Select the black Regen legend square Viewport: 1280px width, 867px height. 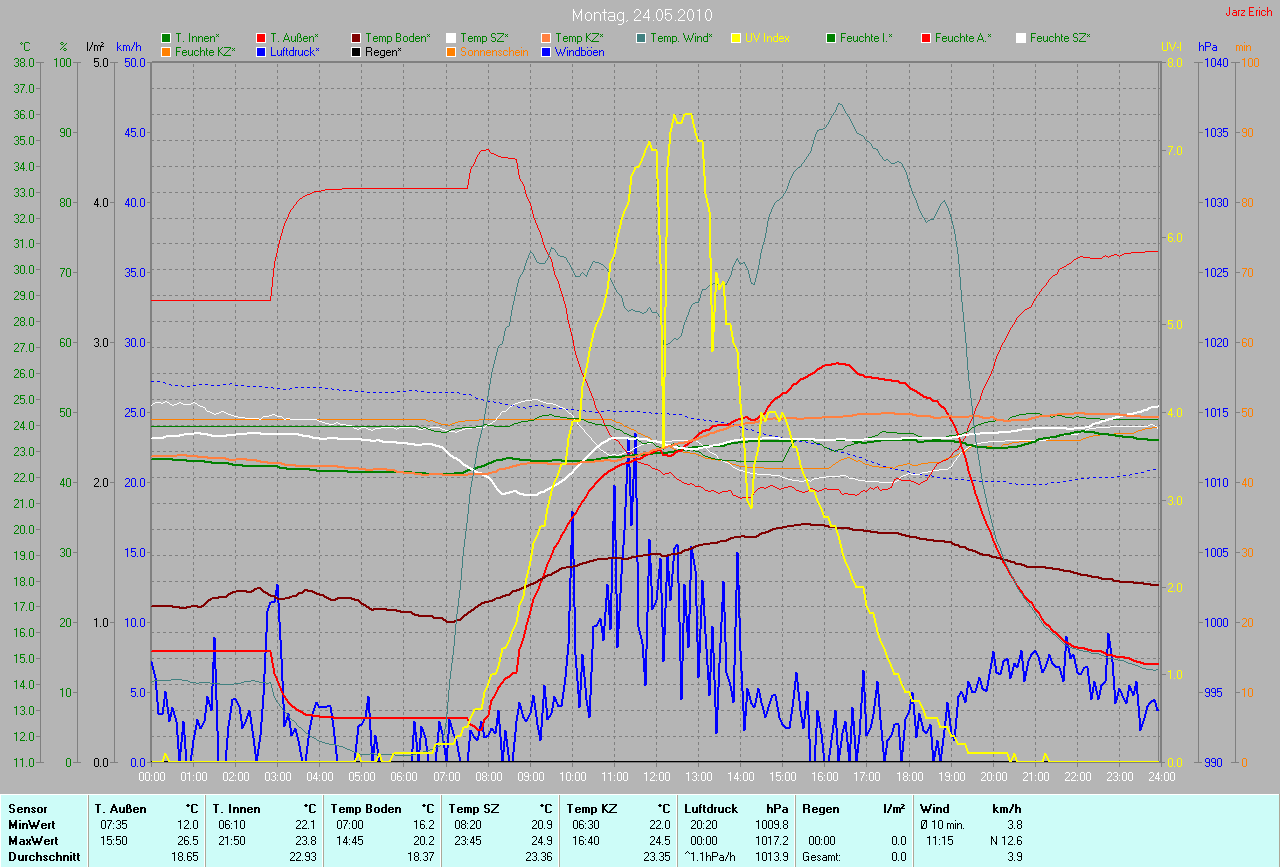[x=356, y=52]
